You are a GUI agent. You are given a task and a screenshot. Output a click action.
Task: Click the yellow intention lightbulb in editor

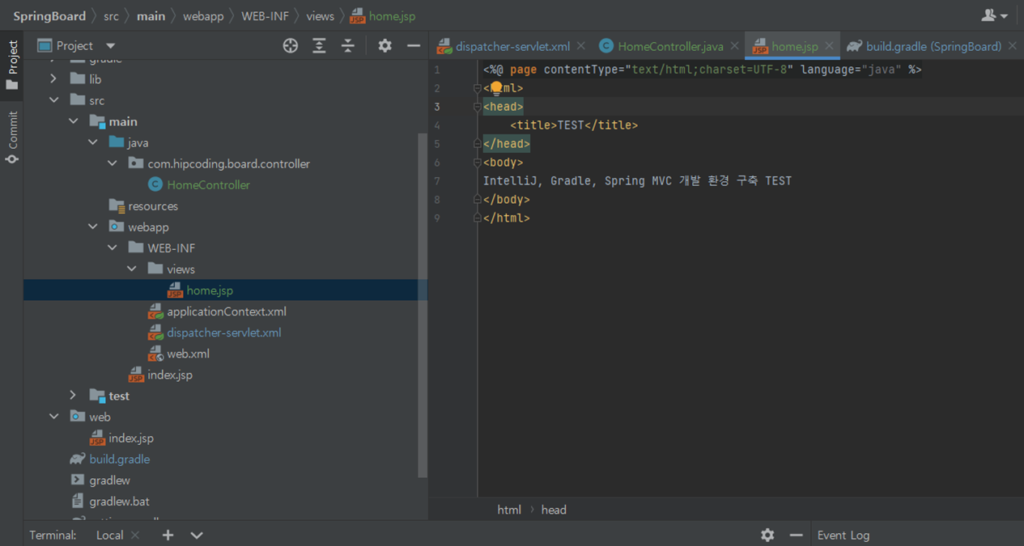tap(496, 88)
